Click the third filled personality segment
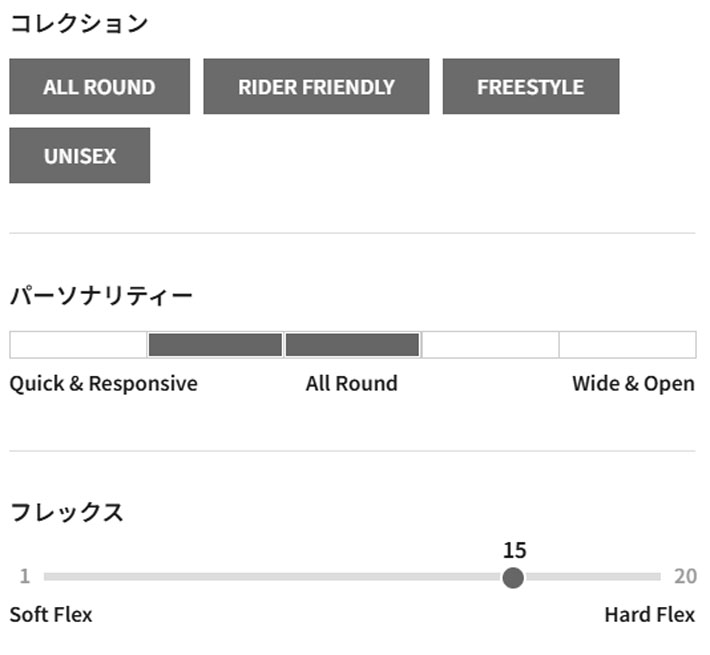Image resolution: width=710 pixels, height=655 pixels. [x=352, y=345]
